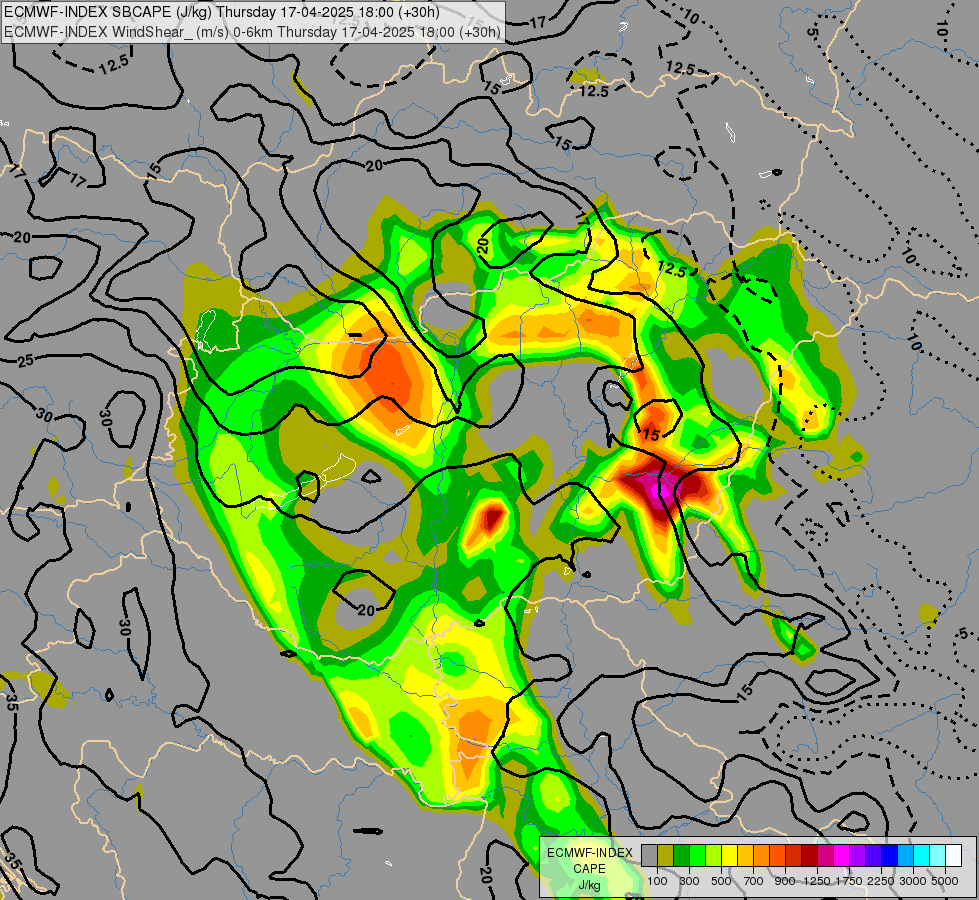Viewport: 979px width, 900px height.
Task: Select the 2250 legend scale value
Action: 881,881
